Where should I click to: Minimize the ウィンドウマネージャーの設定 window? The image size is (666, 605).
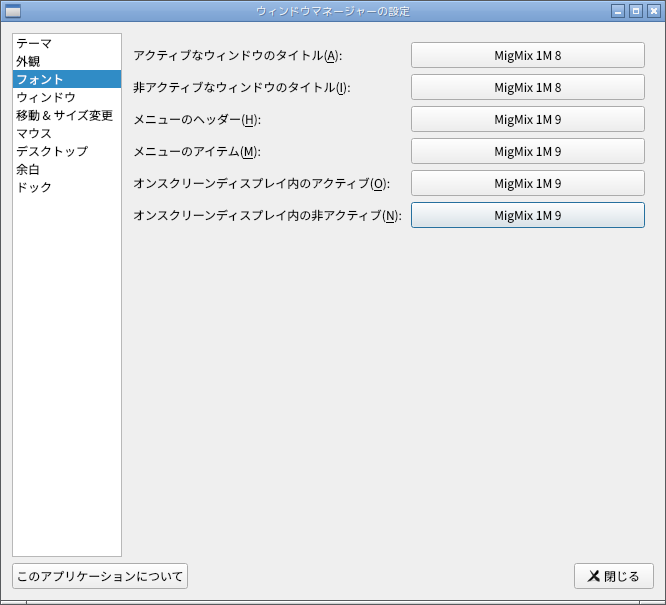point(618,11)
